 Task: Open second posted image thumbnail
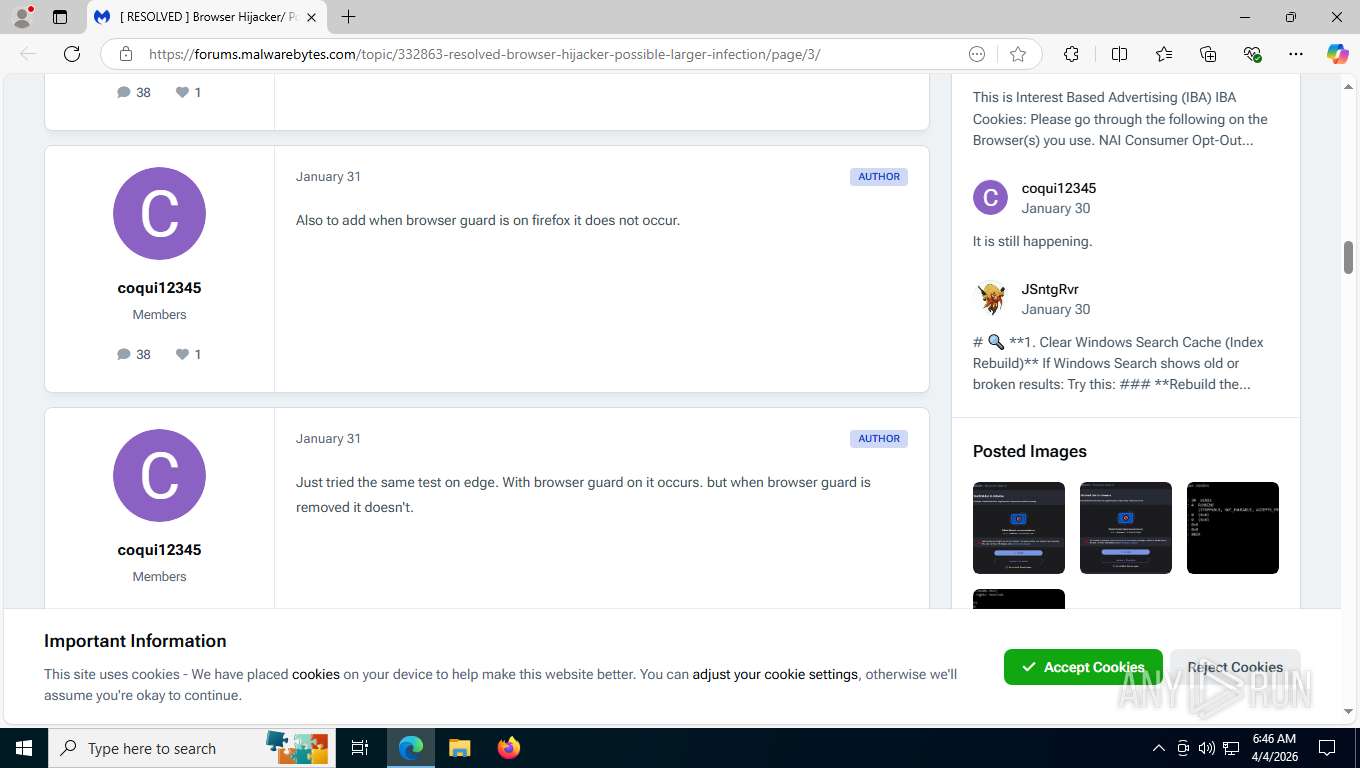(1126, 528)
